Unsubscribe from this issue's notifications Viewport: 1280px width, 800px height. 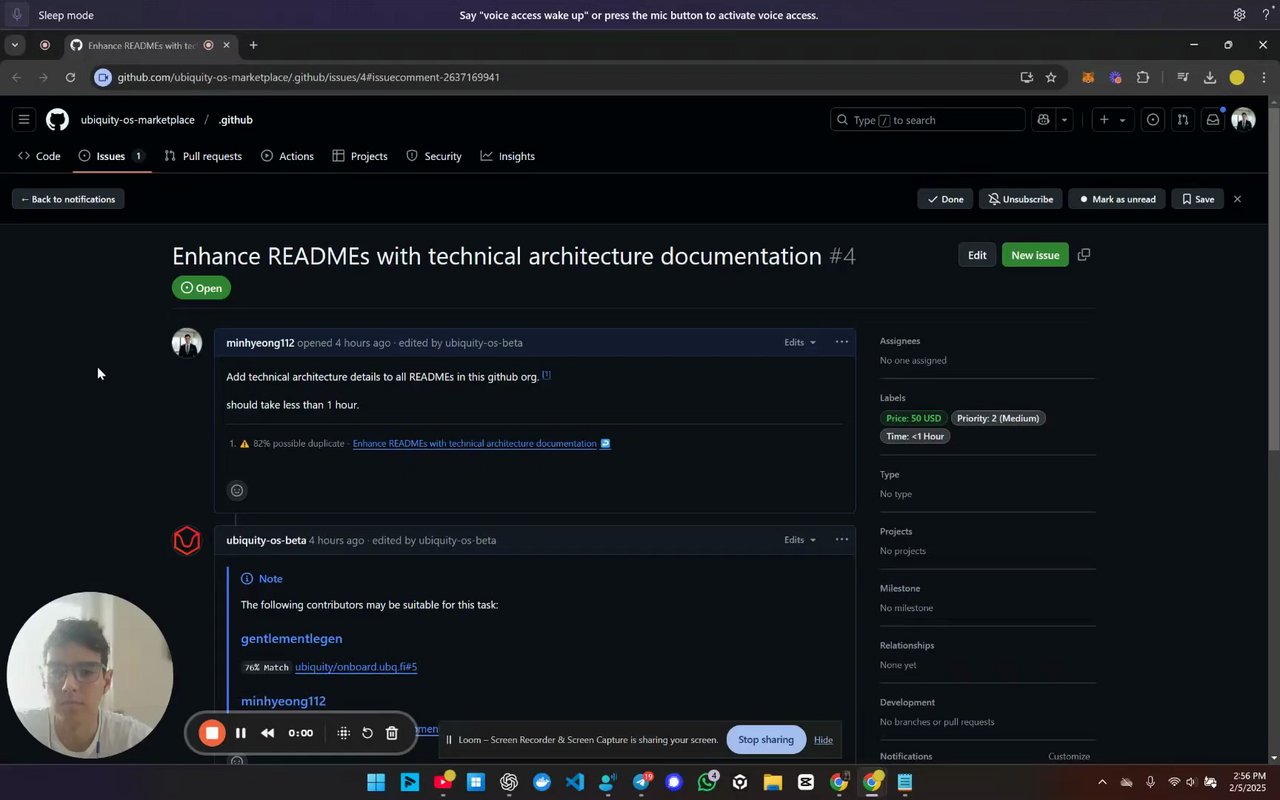tap(1020, 199)
